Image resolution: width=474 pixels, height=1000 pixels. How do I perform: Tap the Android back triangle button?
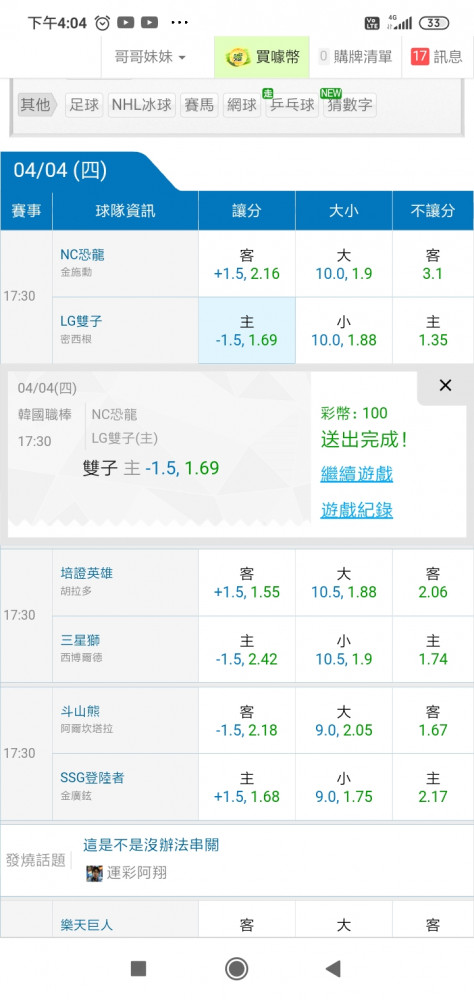[x=332, y=969]
